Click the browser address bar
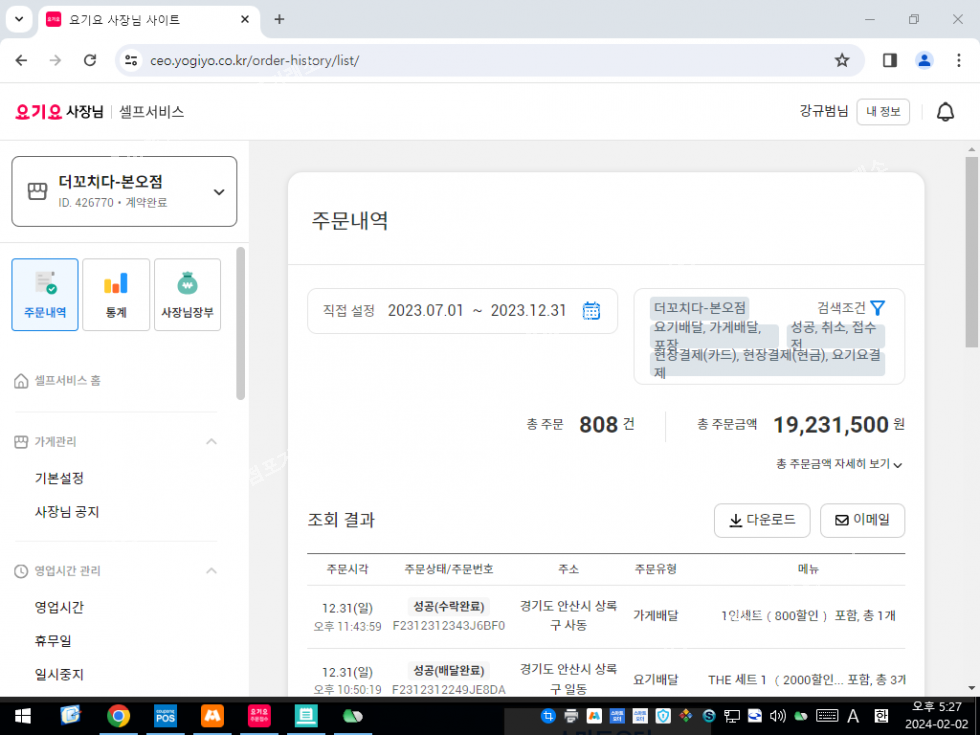 pos(480,60)
